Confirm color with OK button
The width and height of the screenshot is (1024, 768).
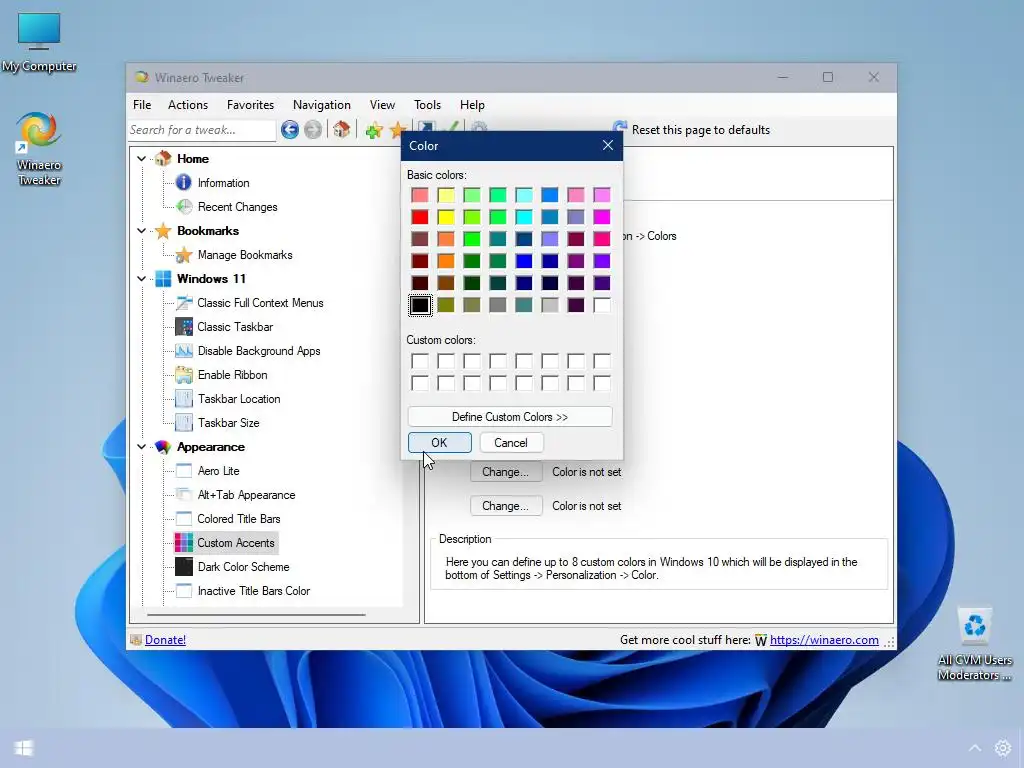click(x=440, y=443)
